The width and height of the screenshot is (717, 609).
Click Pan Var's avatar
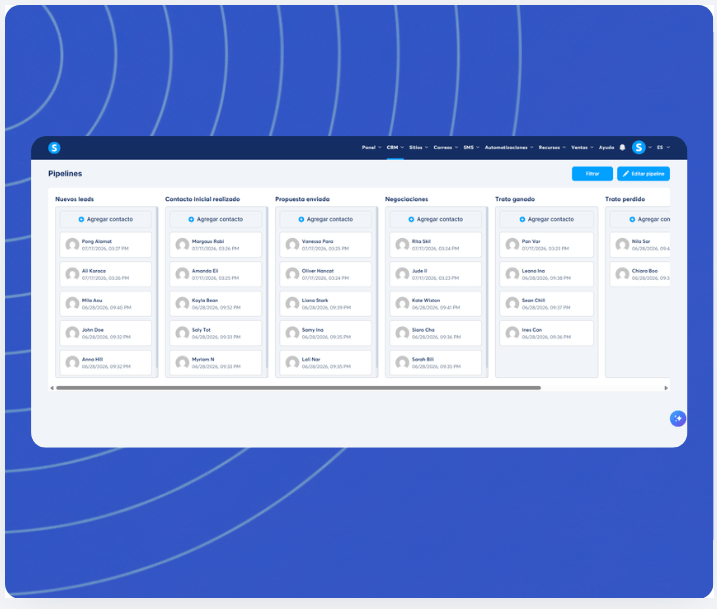coord(512,245)
